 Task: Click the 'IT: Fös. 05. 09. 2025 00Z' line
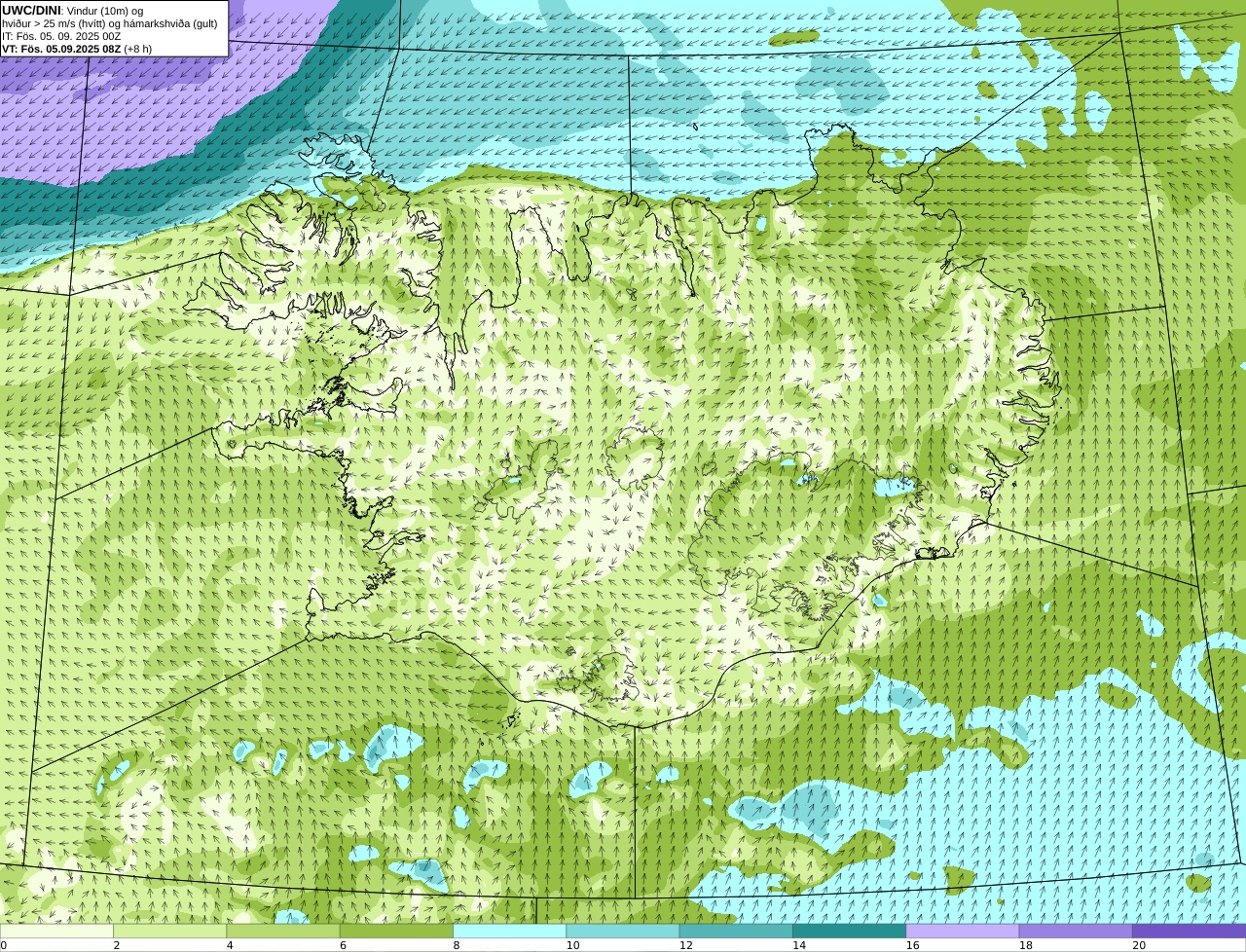(61, 36)
